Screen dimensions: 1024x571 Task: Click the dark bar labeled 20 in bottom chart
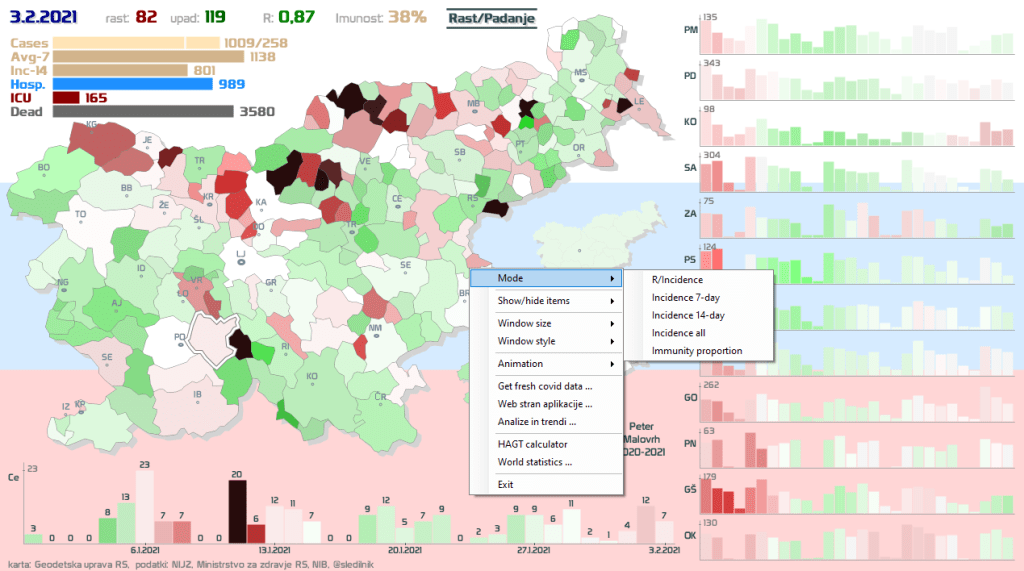237,512
